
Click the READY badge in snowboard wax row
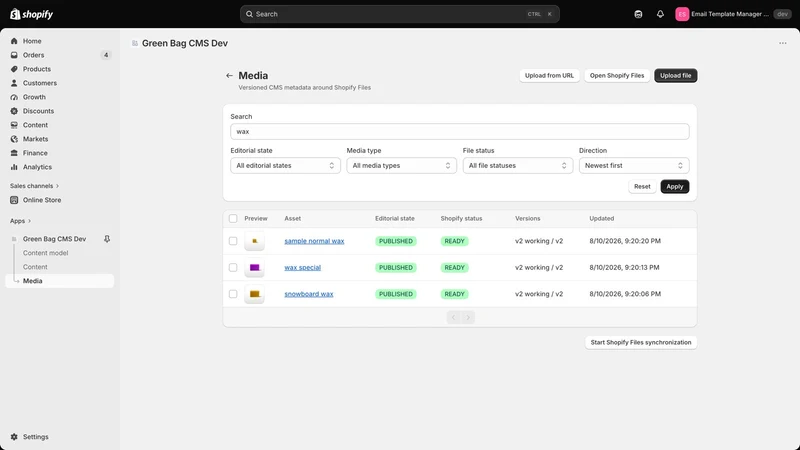point(454,294)
